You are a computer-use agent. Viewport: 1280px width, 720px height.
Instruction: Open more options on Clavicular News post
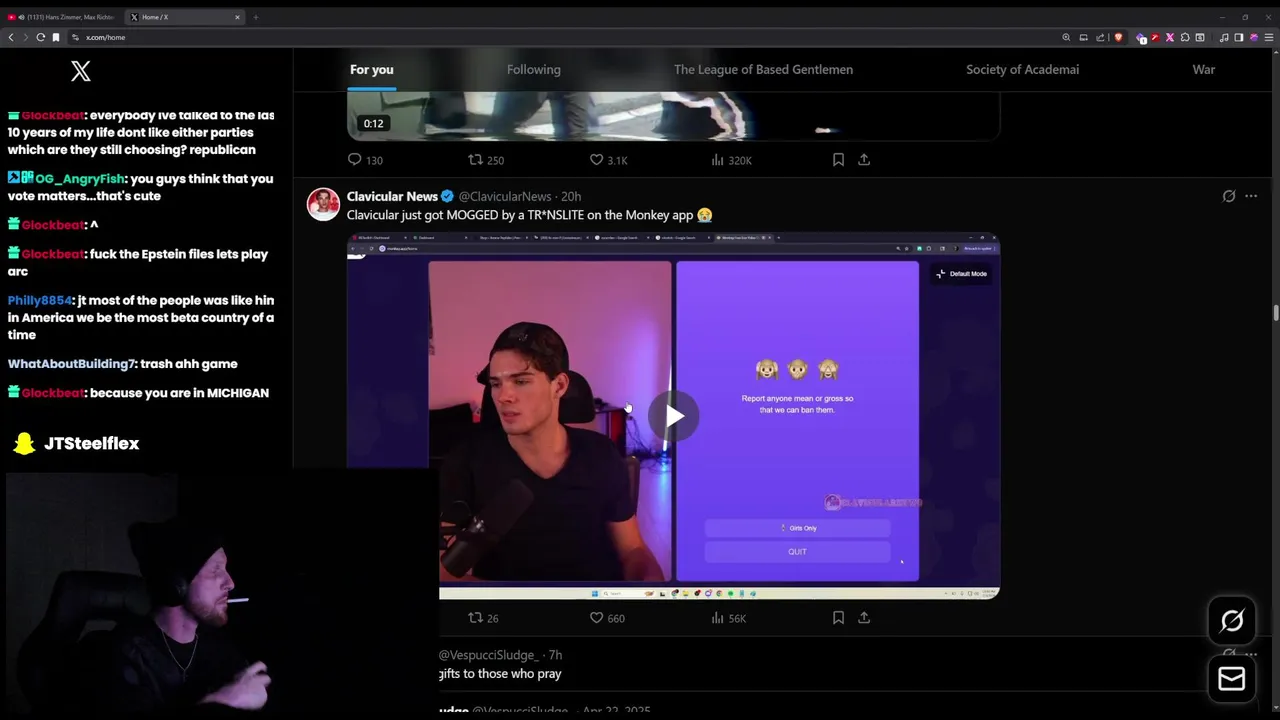(x=1251, y=196)
